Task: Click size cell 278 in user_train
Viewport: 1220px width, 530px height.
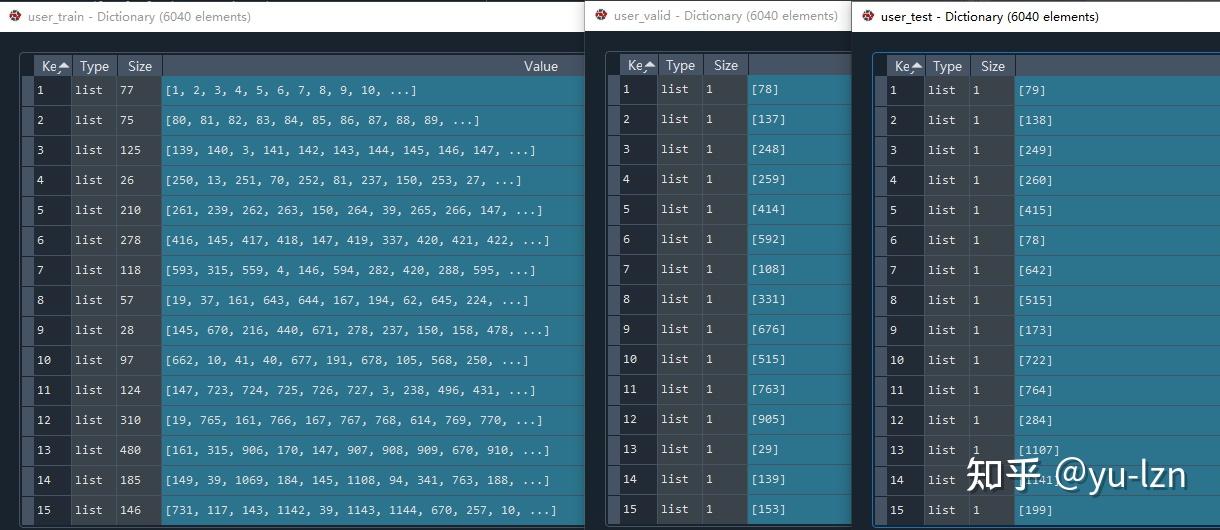Action: (x=139, y=240)
